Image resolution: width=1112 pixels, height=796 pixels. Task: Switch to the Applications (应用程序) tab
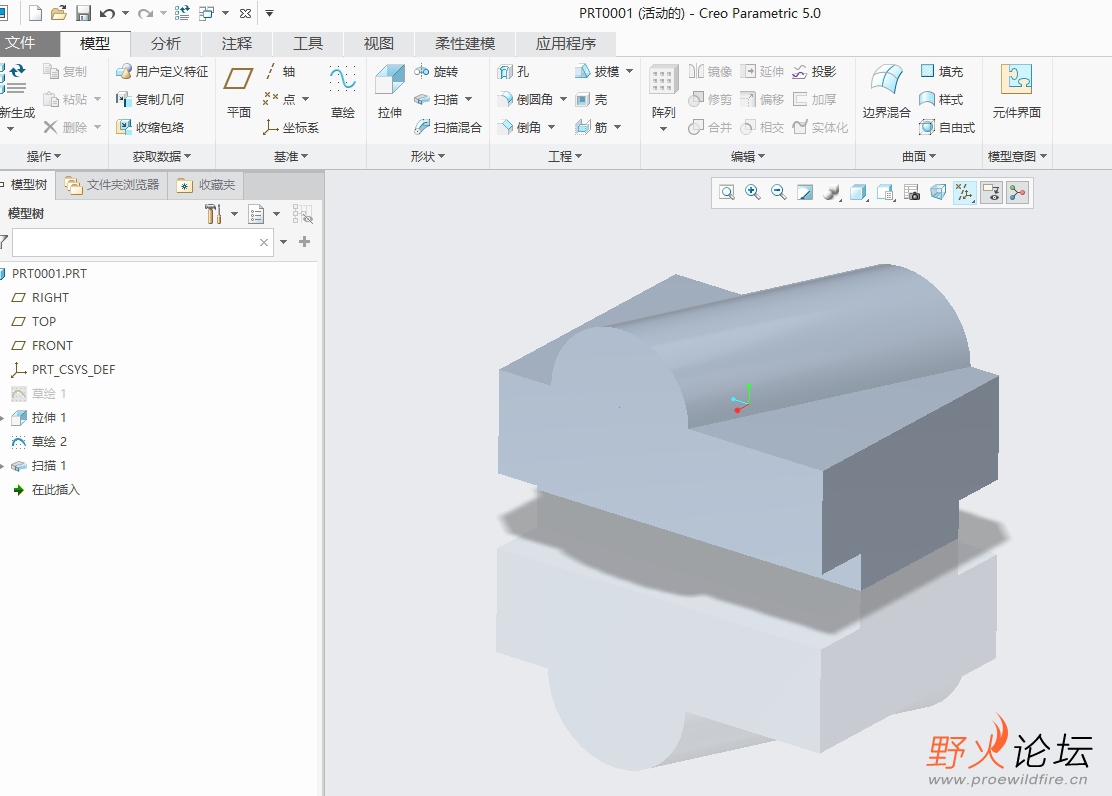pos(566,43)
